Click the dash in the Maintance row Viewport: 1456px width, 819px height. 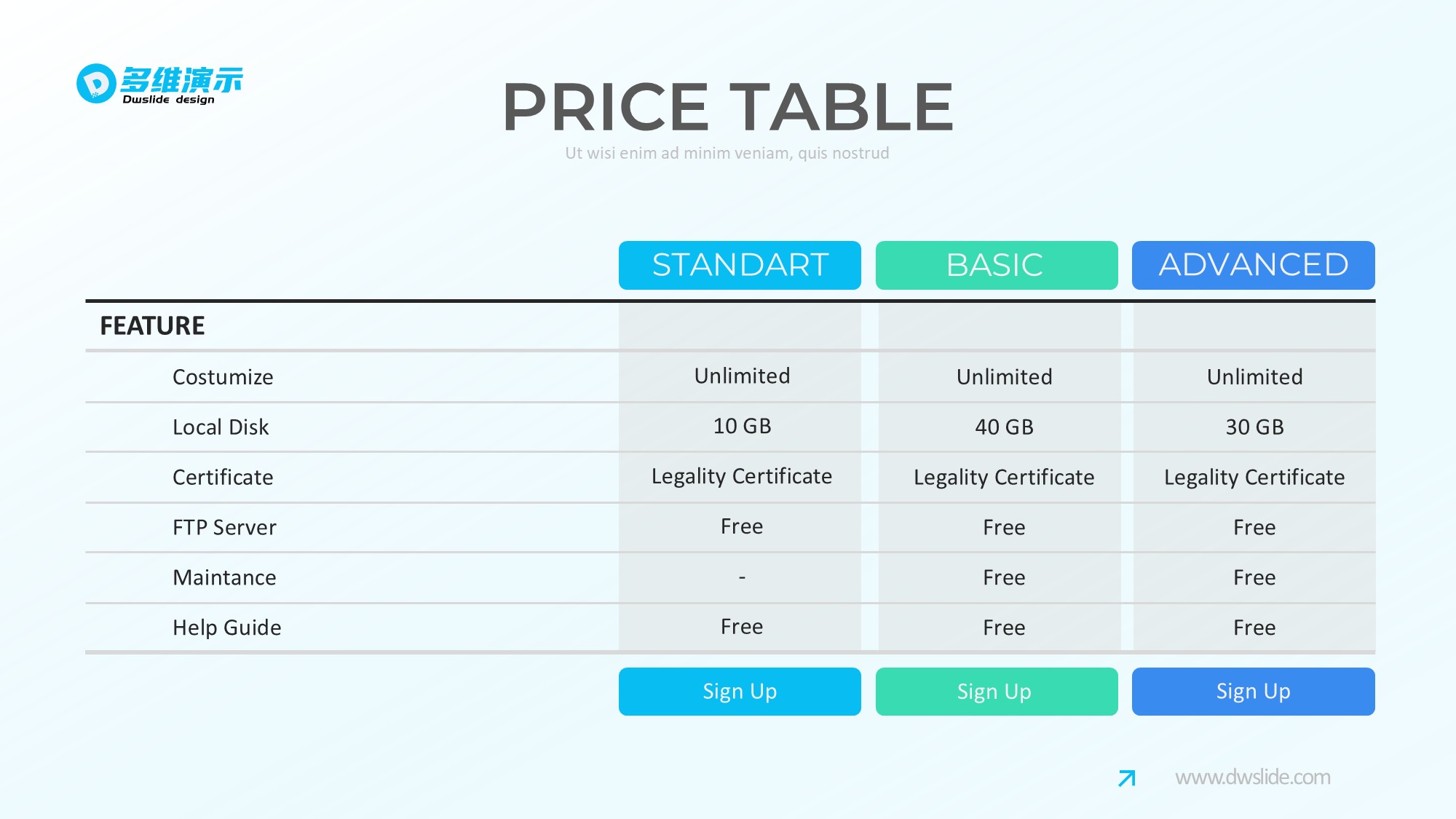click(742, 578)
